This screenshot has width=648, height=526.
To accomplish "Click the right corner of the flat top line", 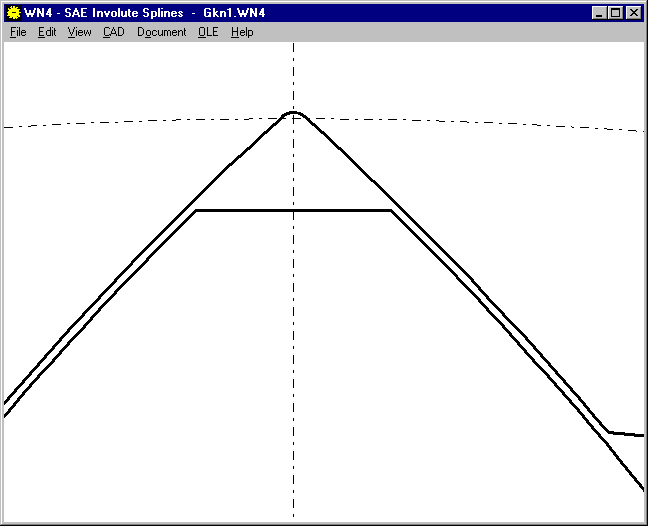I will [x=389, y=211].
